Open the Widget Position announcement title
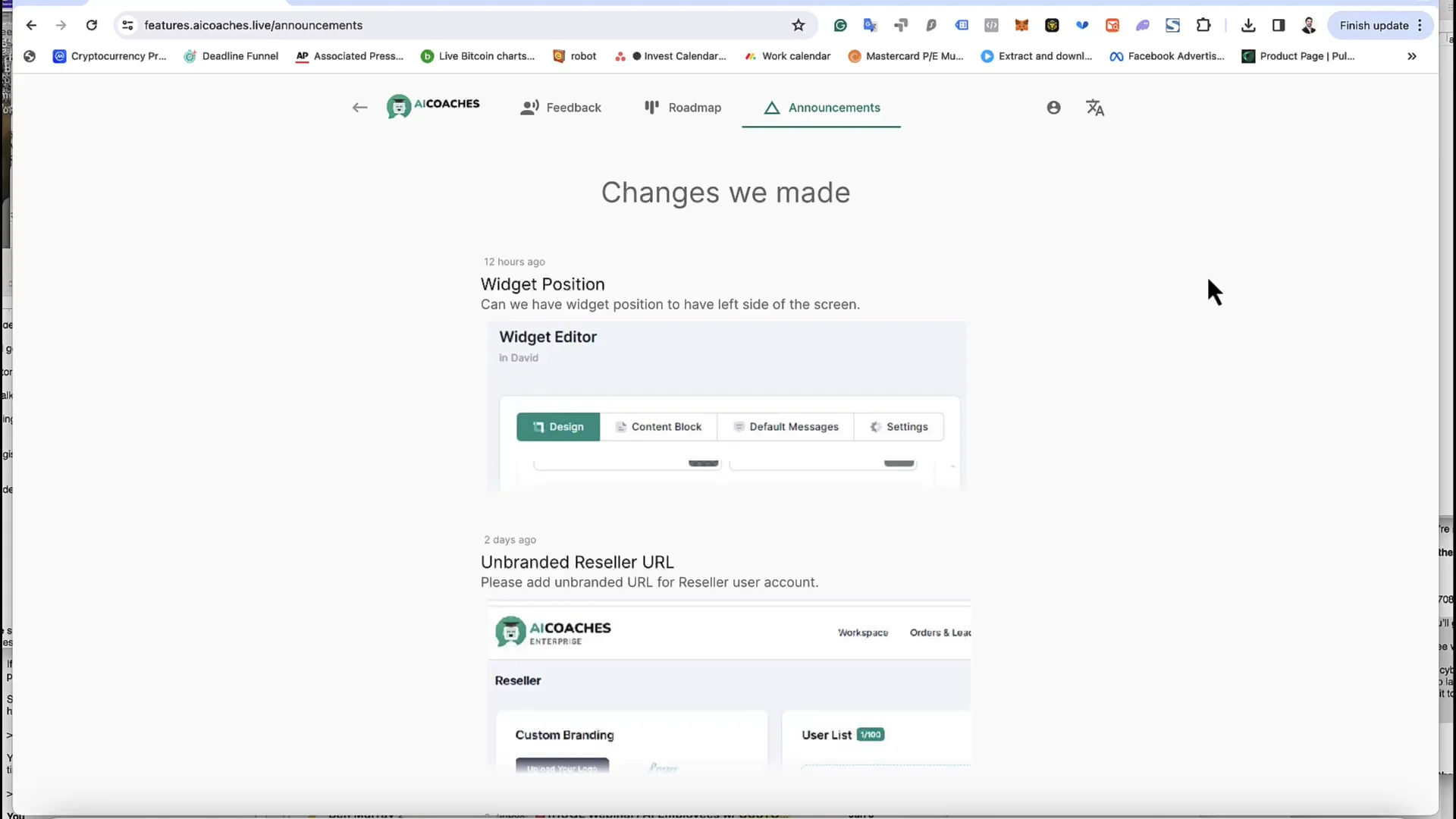This screenshot has height=819, width=1456. click(543, 284)
